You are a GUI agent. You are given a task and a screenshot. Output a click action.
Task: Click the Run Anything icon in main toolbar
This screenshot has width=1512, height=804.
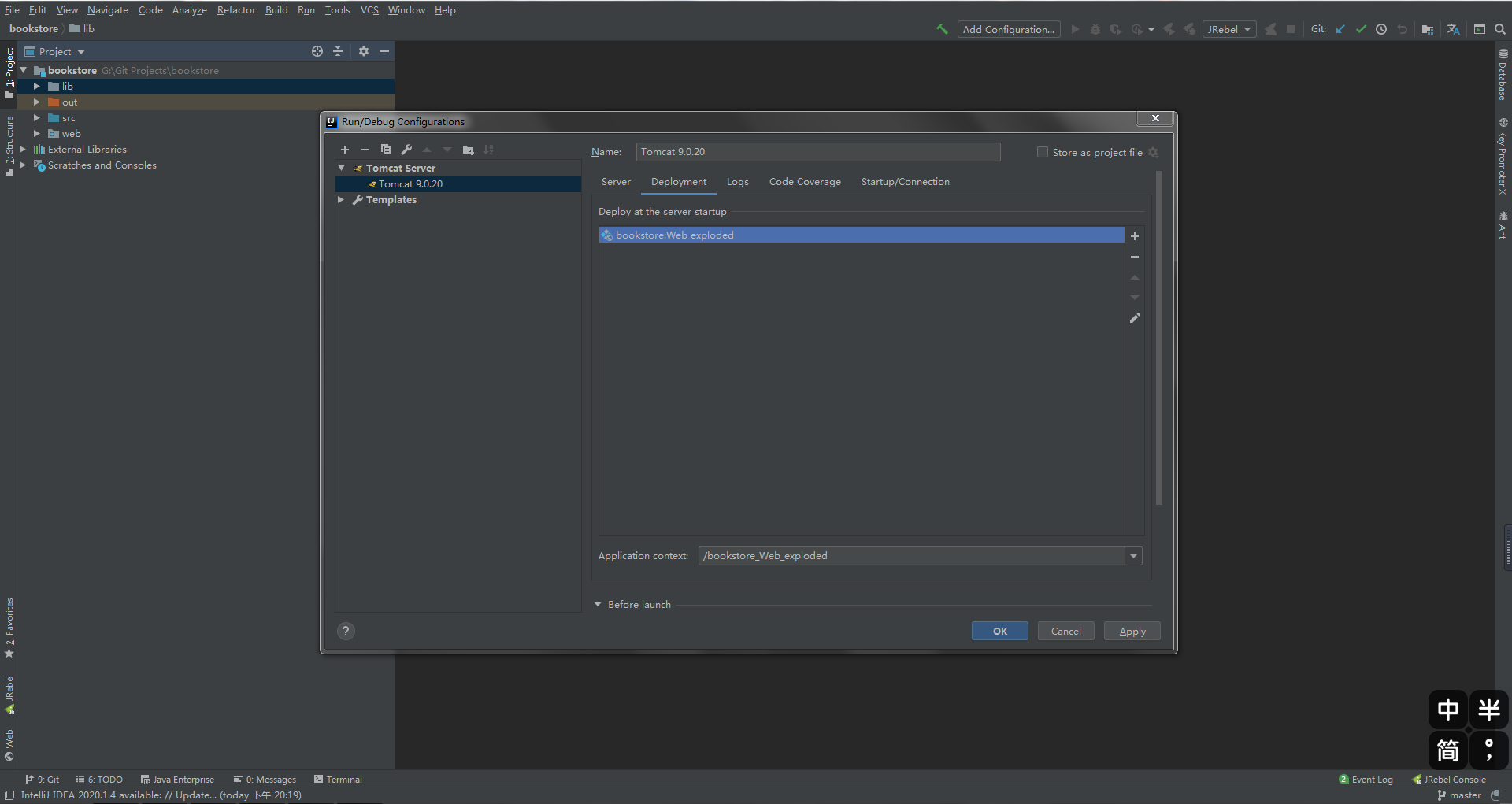pos(1480,29)
